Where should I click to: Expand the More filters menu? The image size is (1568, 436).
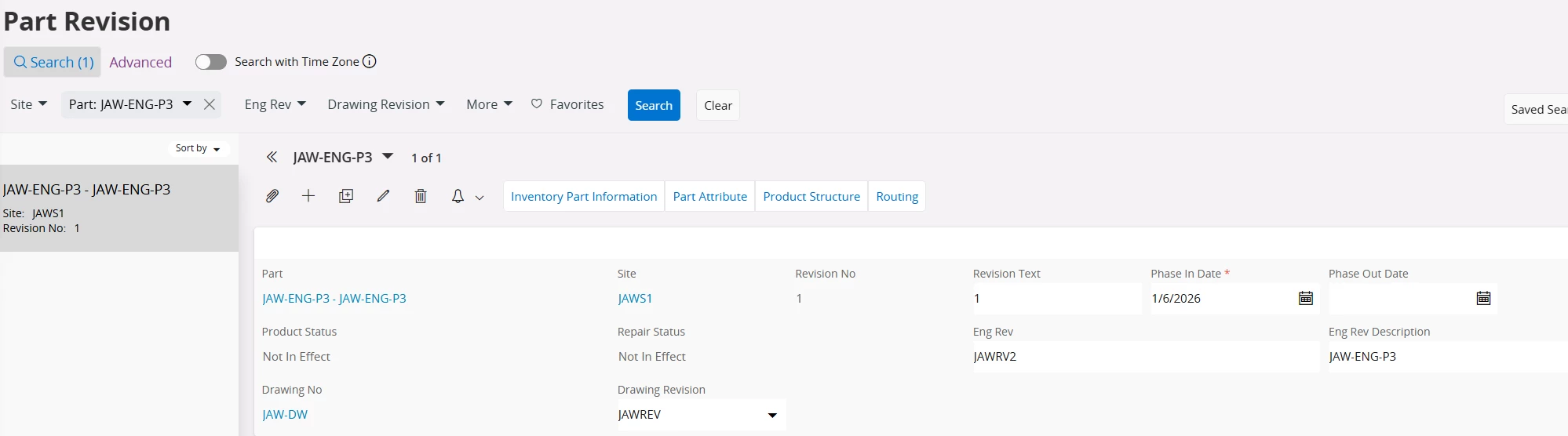click(489, 104)
